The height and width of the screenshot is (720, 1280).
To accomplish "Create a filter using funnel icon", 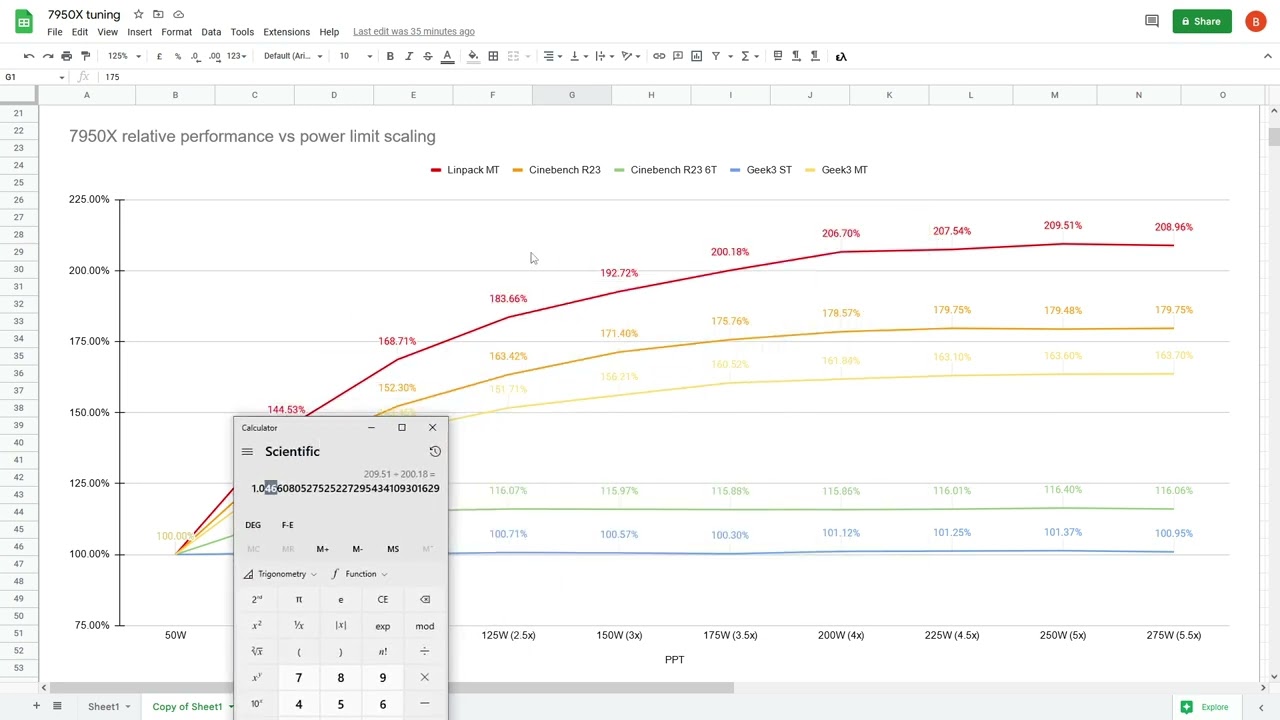I will click(x=716, y=56).
